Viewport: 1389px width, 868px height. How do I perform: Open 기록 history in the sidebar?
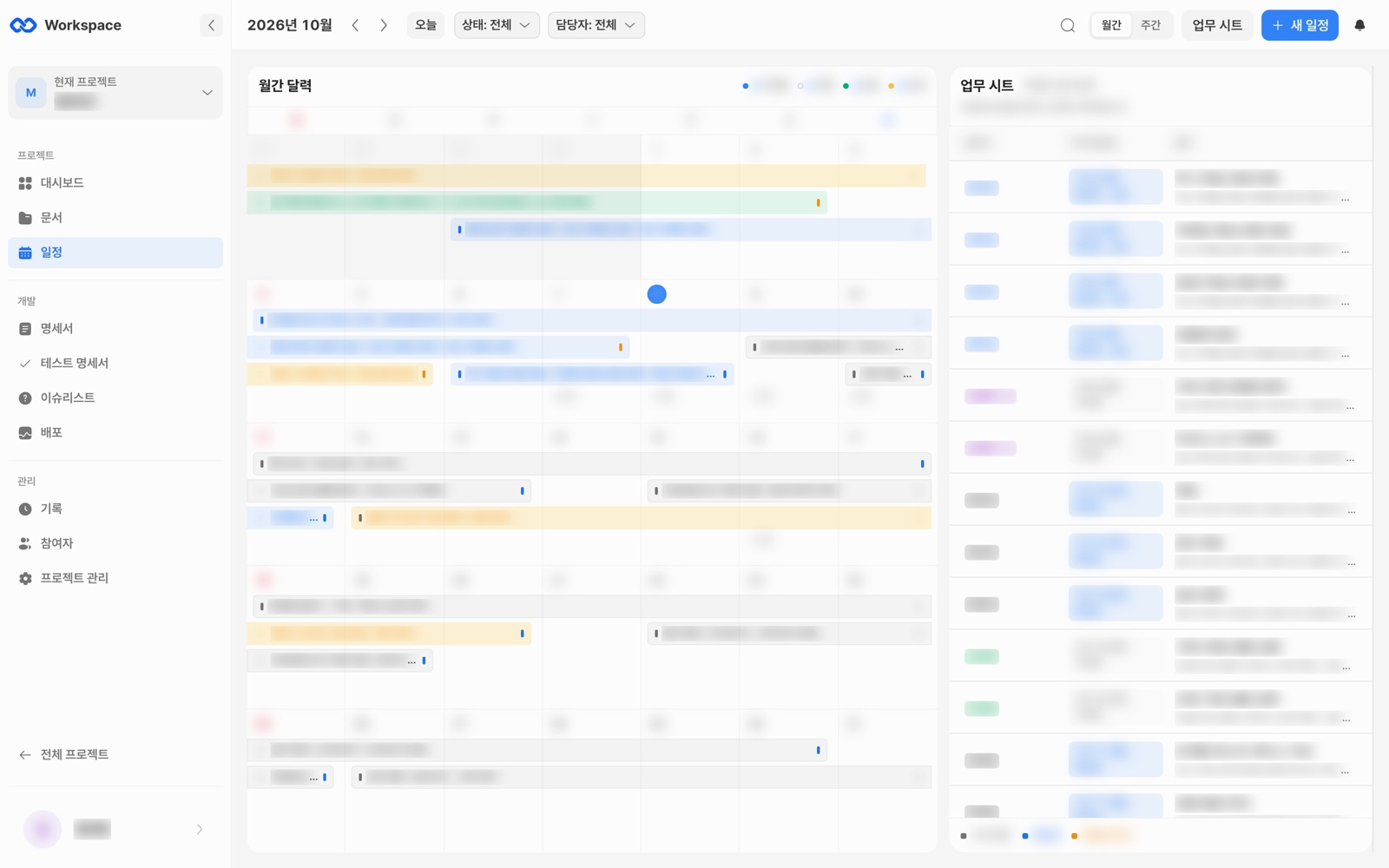point(115,510)
